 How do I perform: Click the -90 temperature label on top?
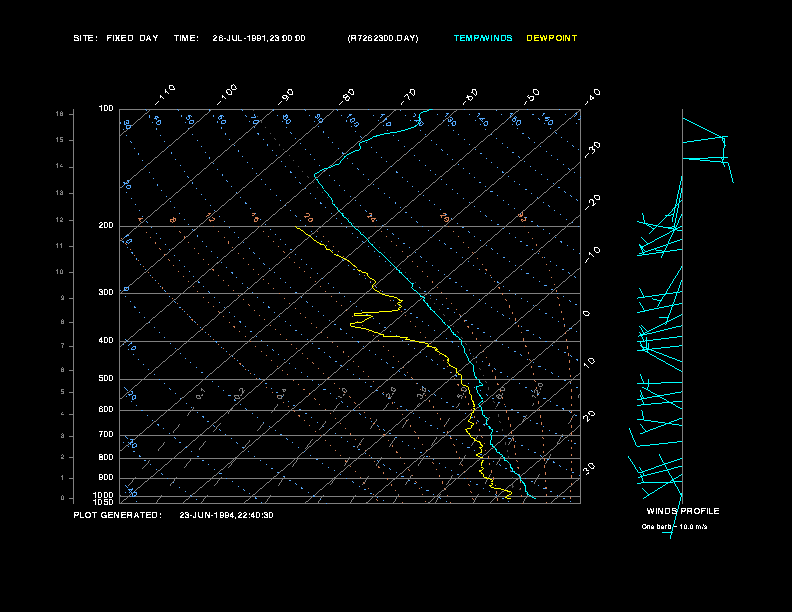(286, 96)
